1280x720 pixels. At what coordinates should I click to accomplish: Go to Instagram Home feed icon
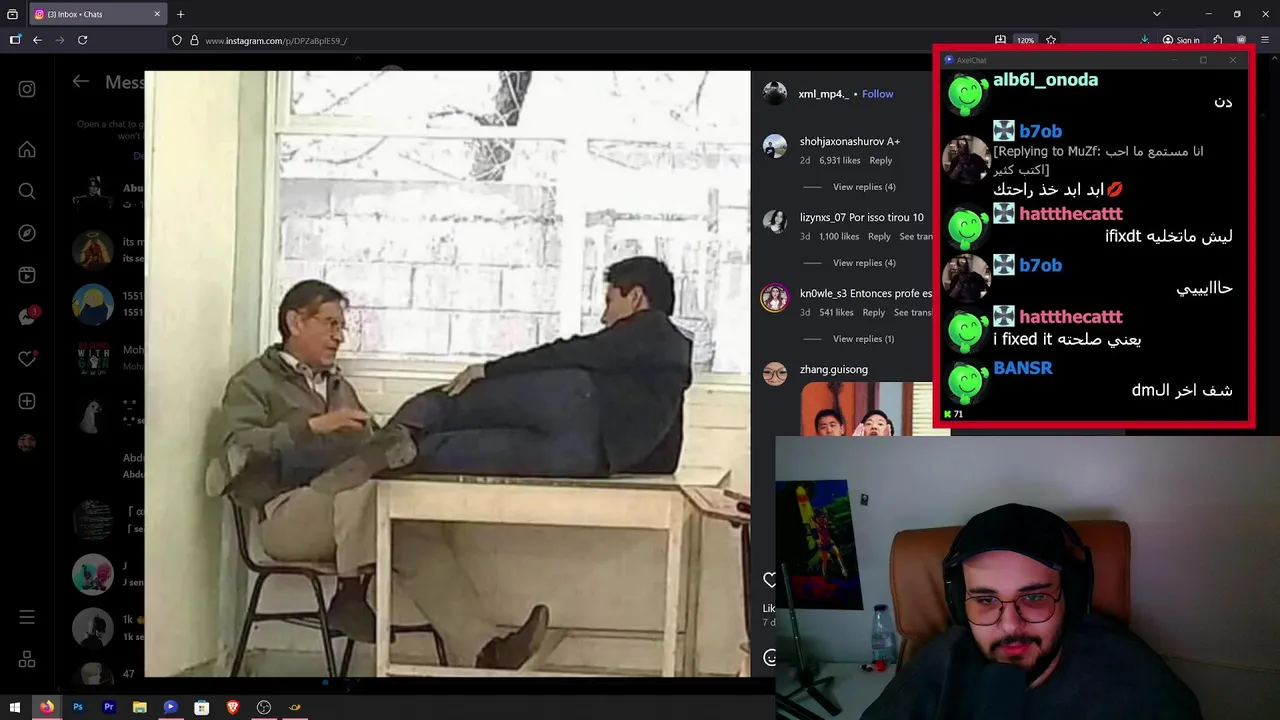pos(27,149)
